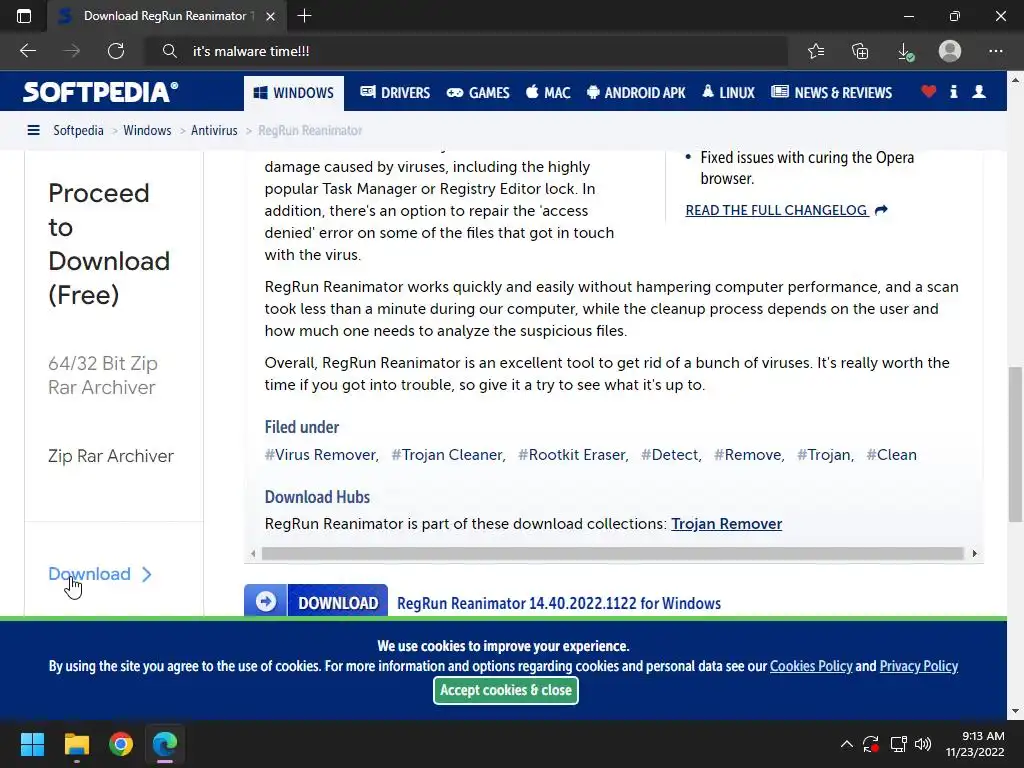
Task: Click the horizontal scrollbar in the article
Action: pos(613,553)
